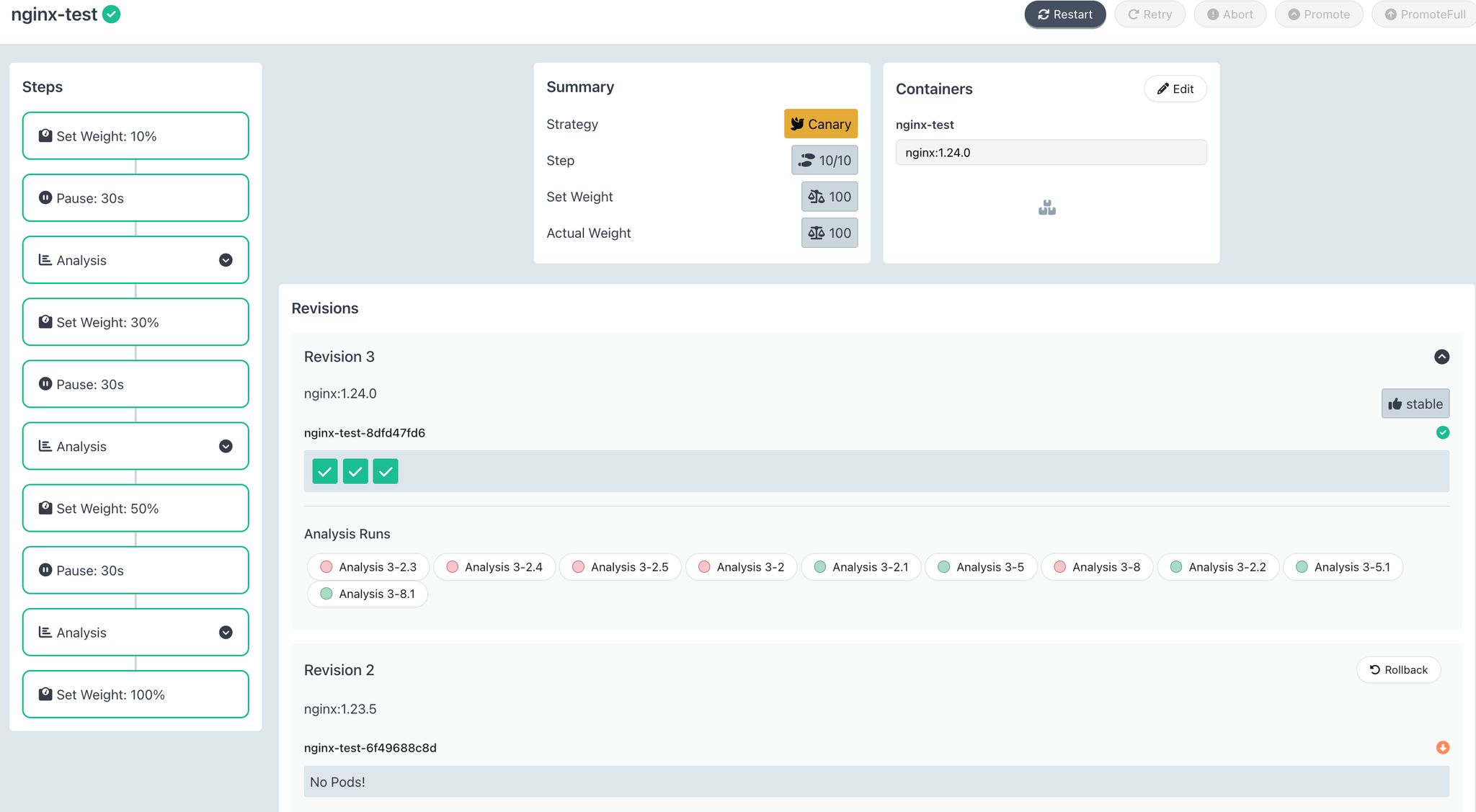The image size is (1476, 812).
Task: Click the Abort button
Action: [1230, 14]
